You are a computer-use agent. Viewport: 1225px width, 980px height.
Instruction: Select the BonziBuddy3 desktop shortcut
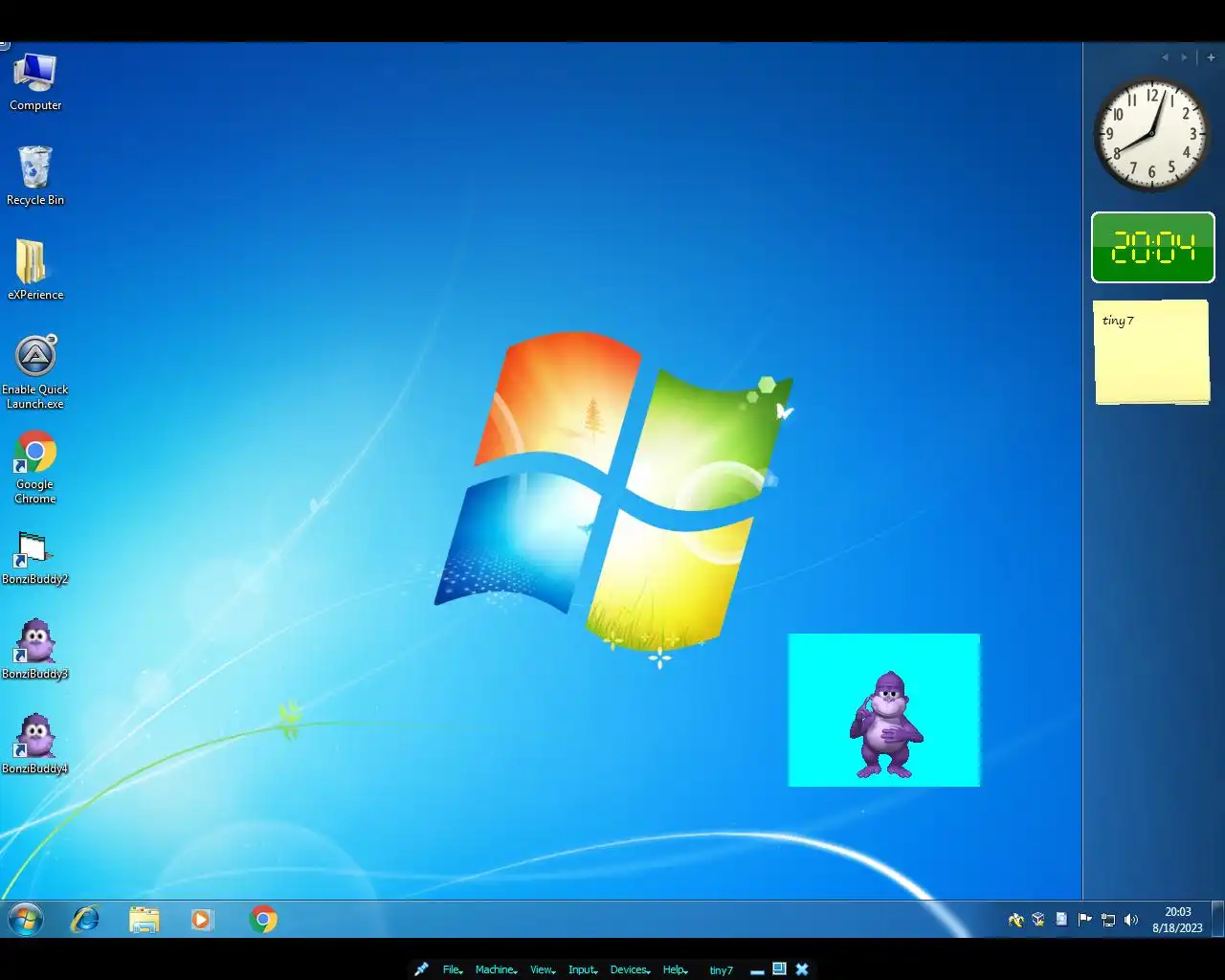point(35,650)
